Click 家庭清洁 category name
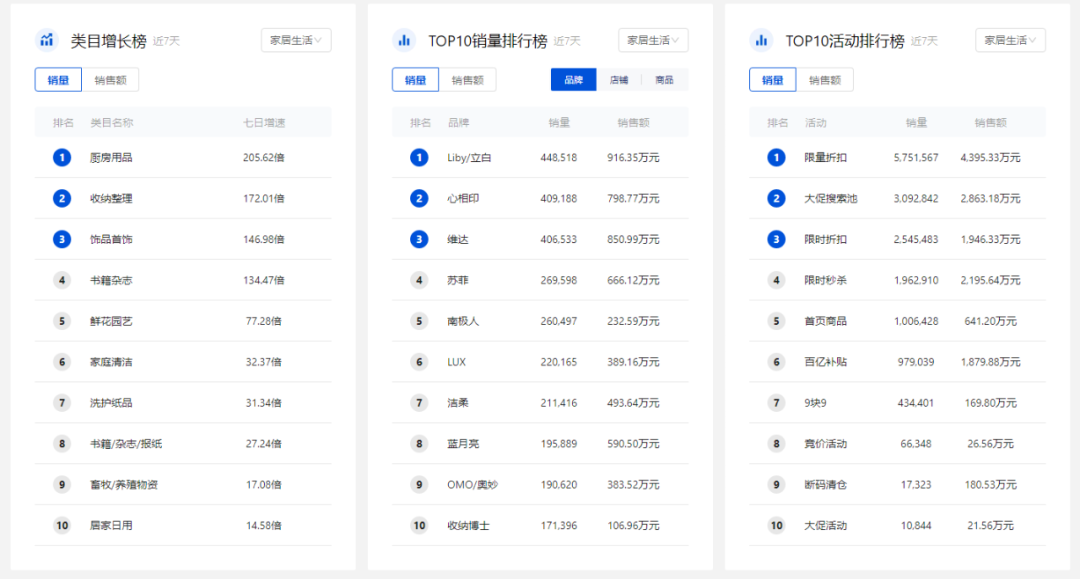The width and height of the screenshot is (1080, 579). 111,361
